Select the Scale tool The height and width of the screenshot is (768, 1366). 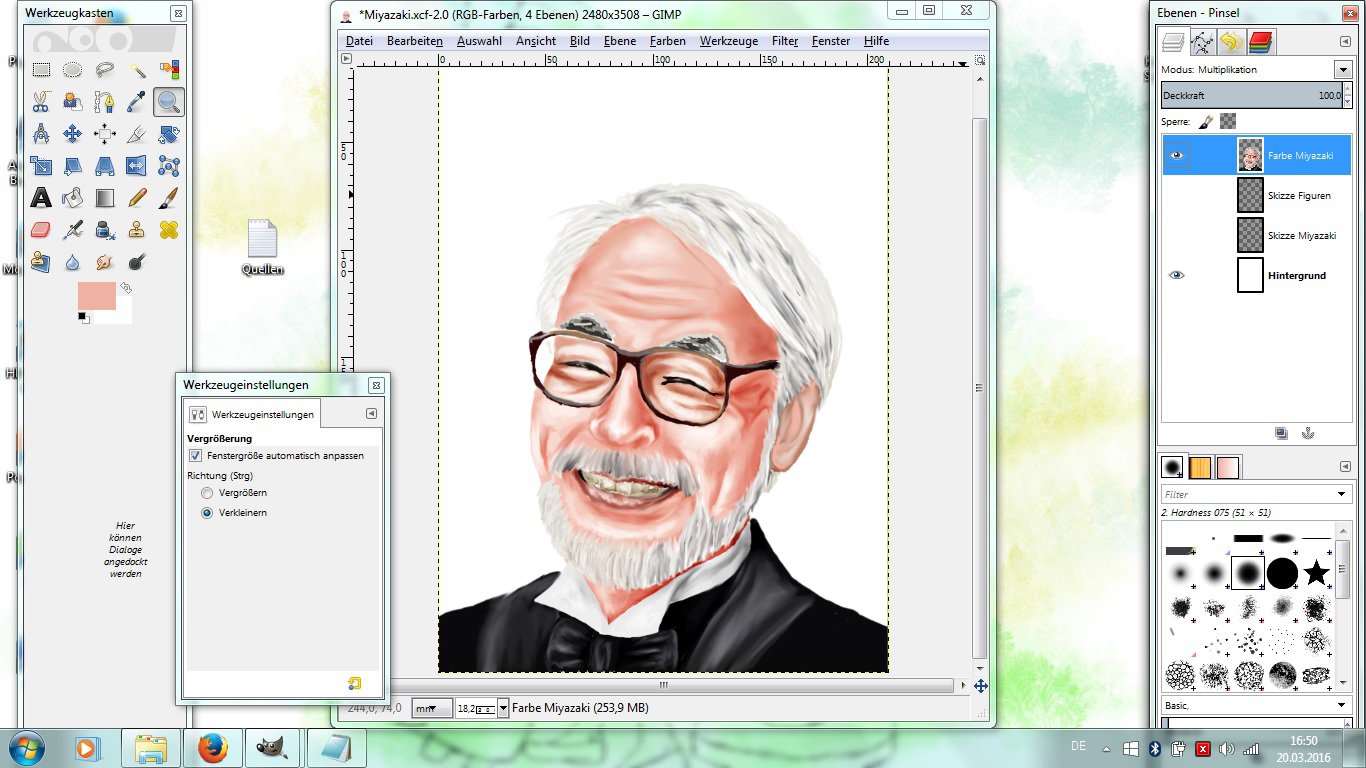coord(41,166)
